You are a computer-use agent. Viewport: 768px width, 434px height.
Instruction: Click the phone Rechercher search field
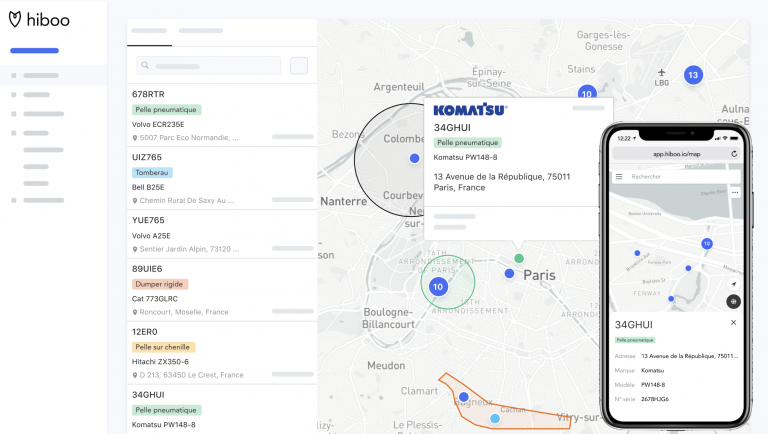[676, 176]
